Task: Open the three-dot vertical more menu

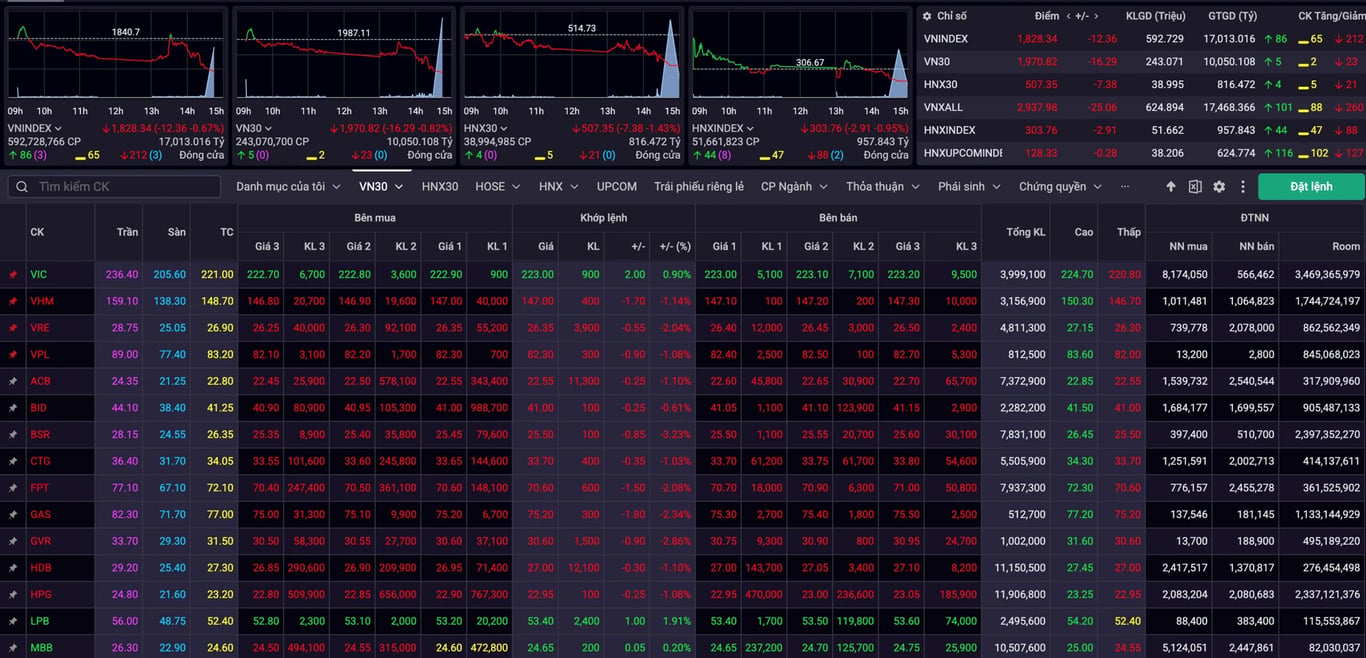Action: click(1243, 187)
